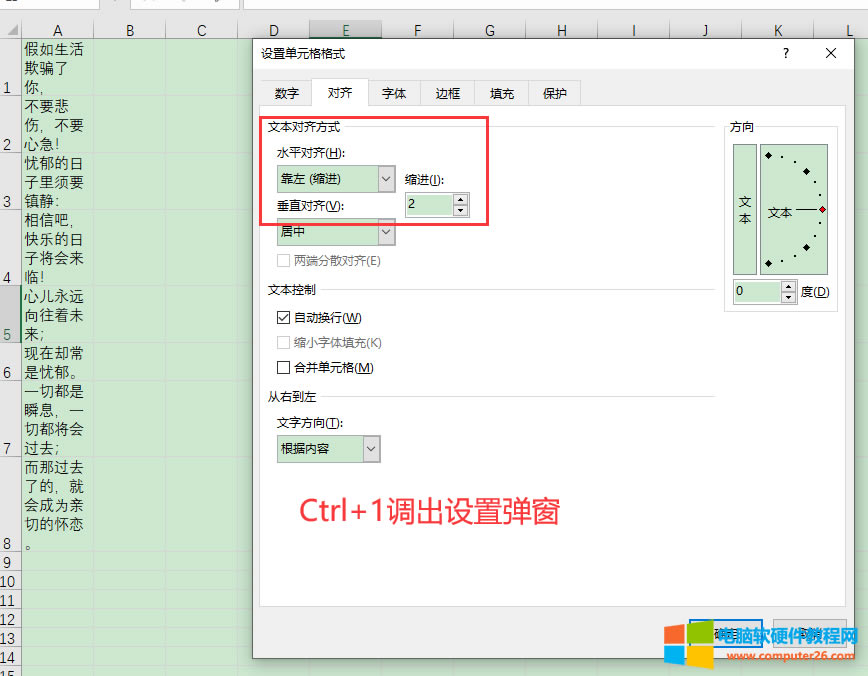The image size is (868, 676).
Task: Click the help question mark in dialog title bar
Action: coord(786,53)
